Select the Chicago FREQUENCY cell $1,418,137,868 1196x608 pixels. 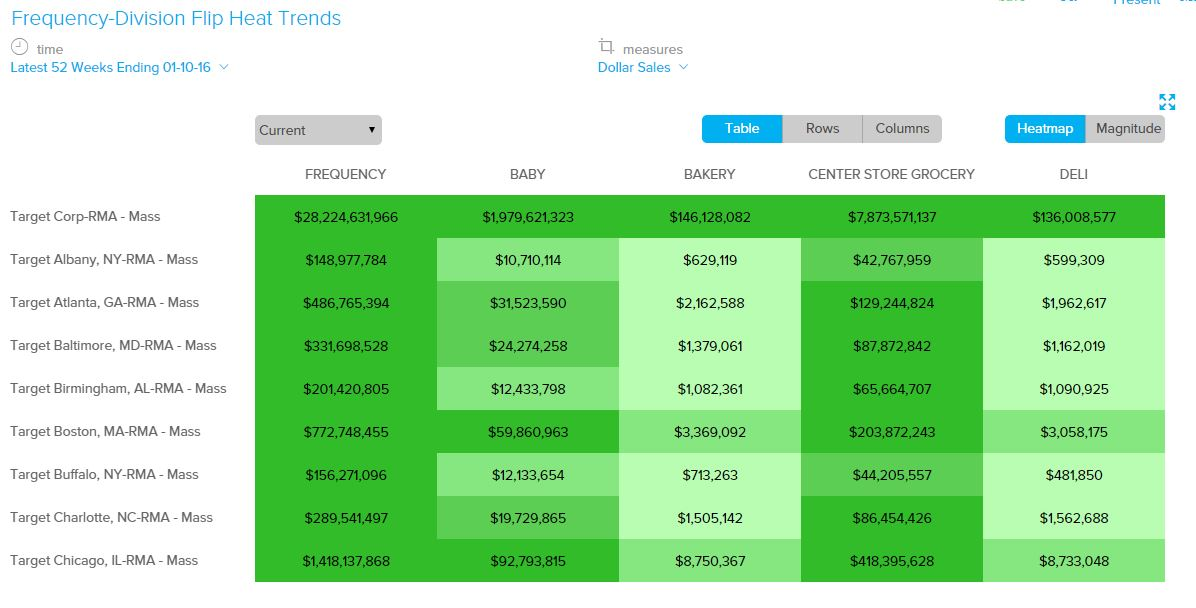345,561
